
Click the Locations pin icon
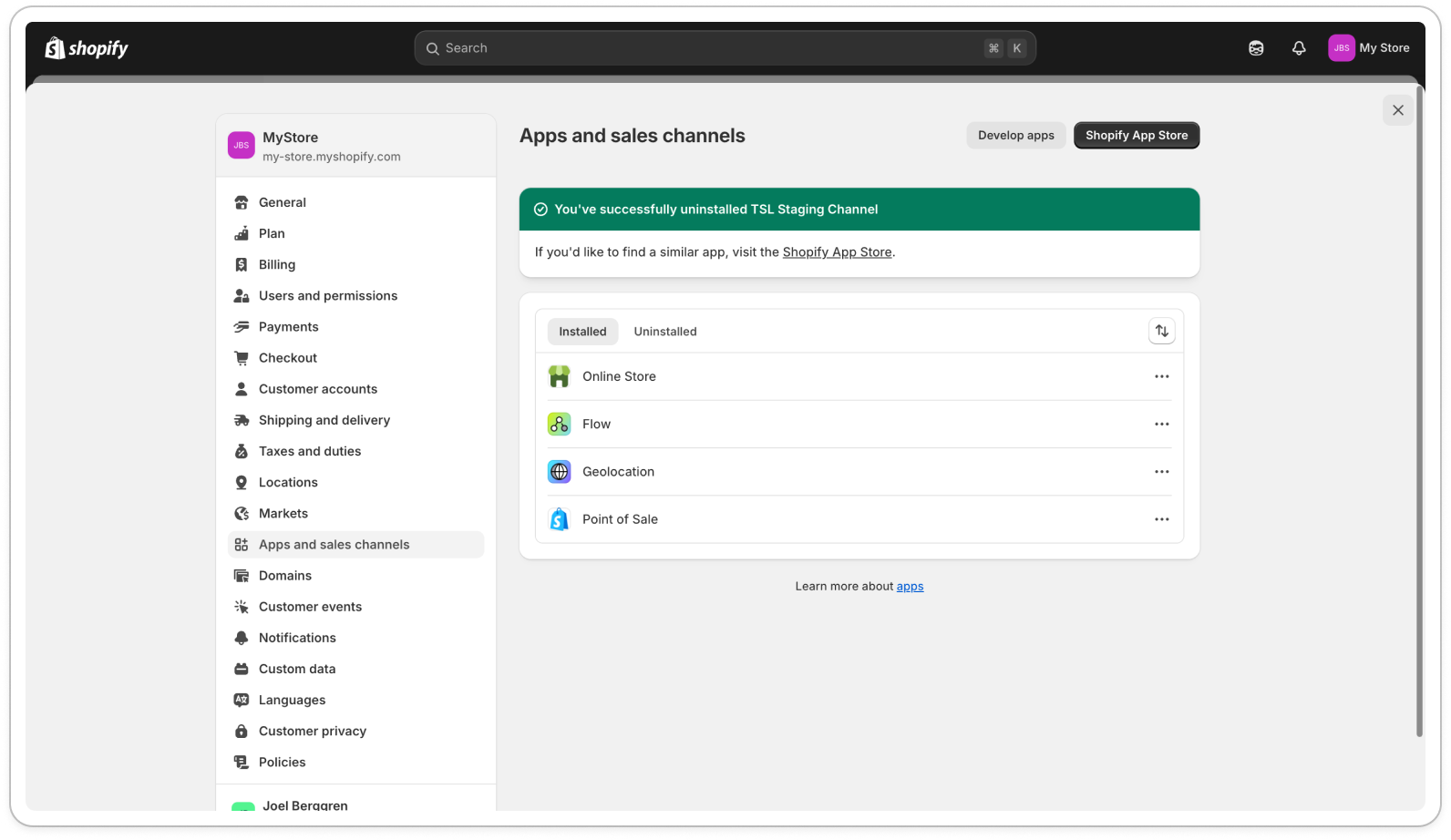click(x=242, y=482)
